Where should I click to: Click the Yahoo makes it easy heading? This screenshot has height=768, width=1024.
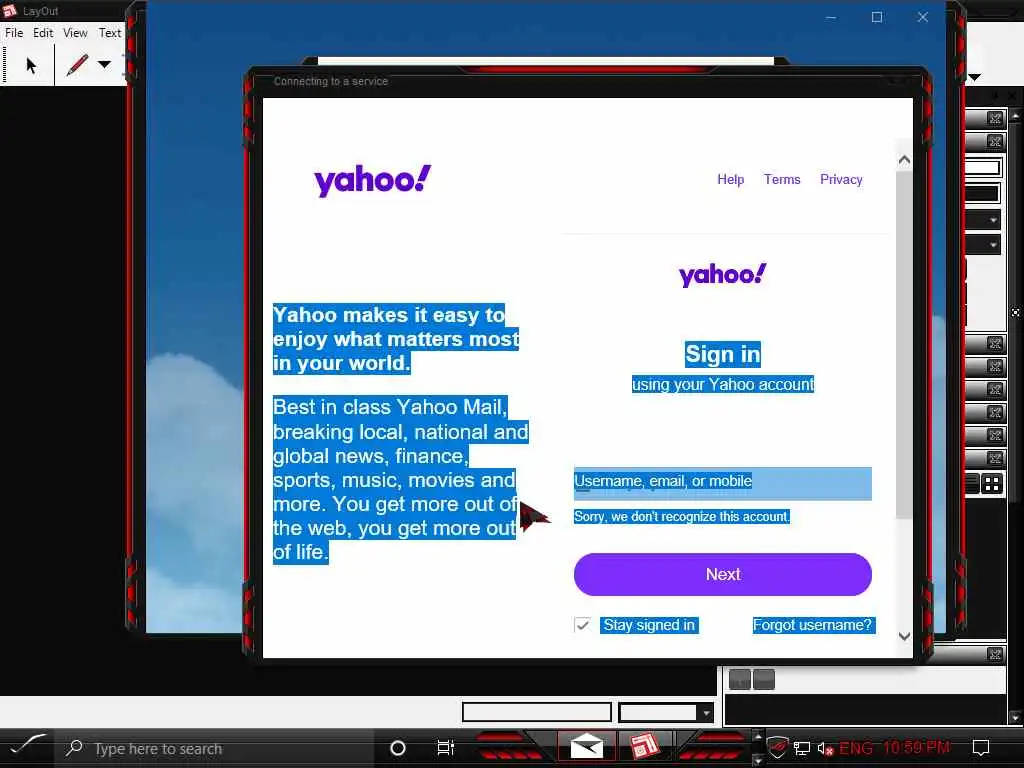(x=396, y=339)
